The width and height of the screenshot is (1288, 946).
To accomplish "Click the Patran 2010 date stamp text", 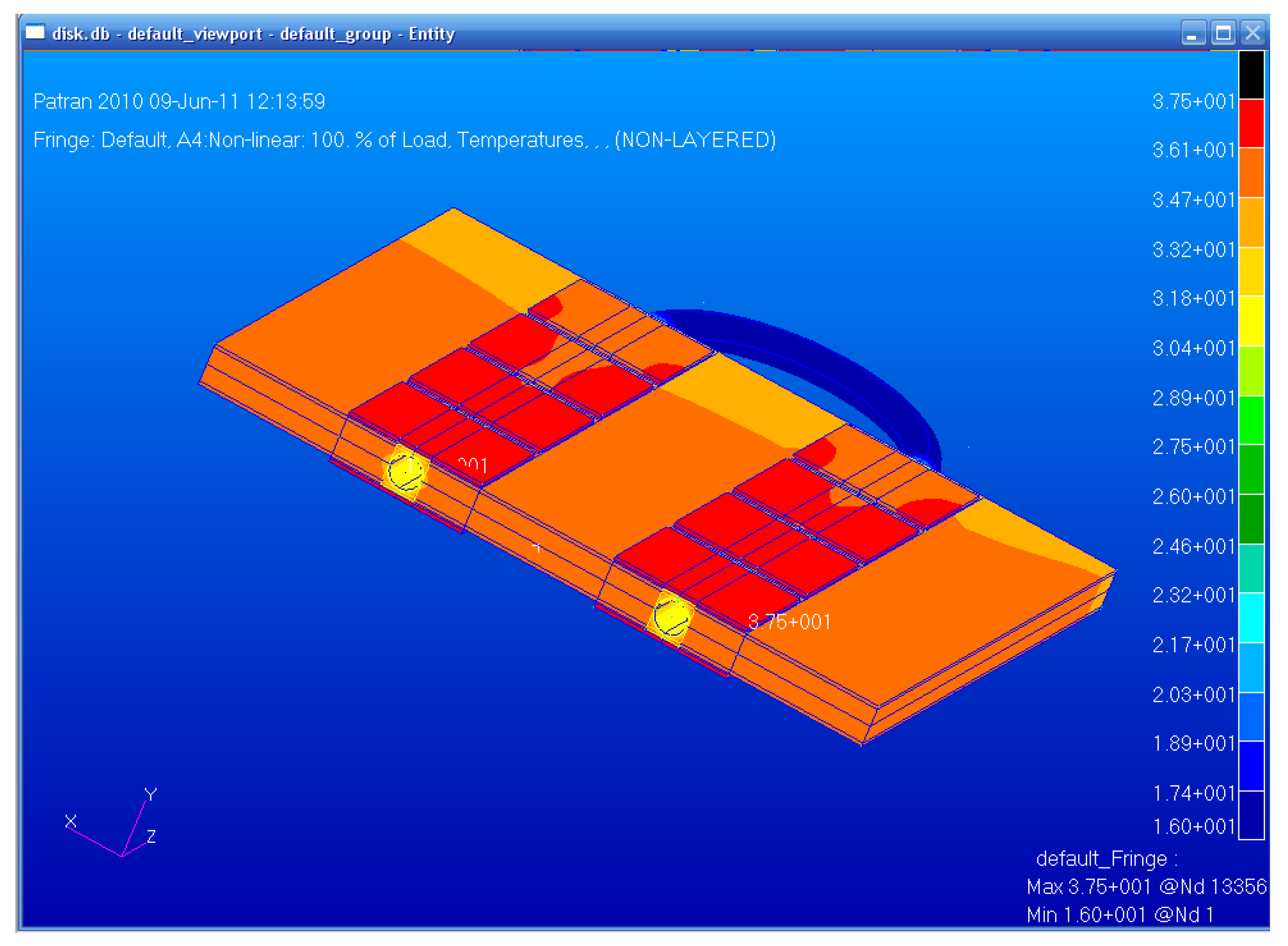I will tap(179, 102).
